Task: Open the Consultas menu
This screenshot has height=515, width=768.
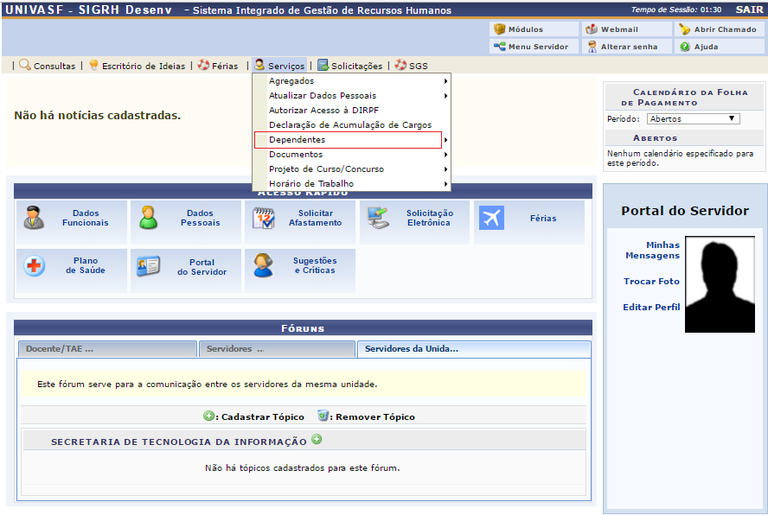Action: 47,66
